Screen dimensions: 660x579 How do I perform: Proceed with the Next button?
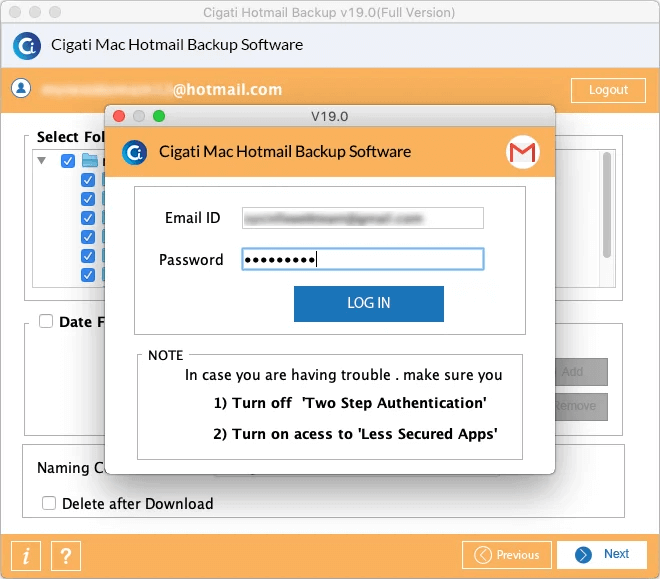601,555
